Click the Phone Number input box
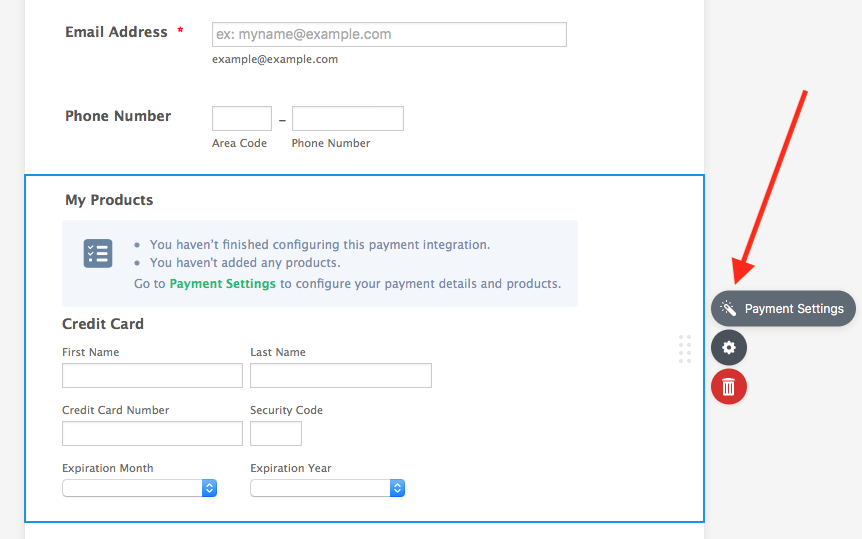862x539 pixels. click(347, 119)
